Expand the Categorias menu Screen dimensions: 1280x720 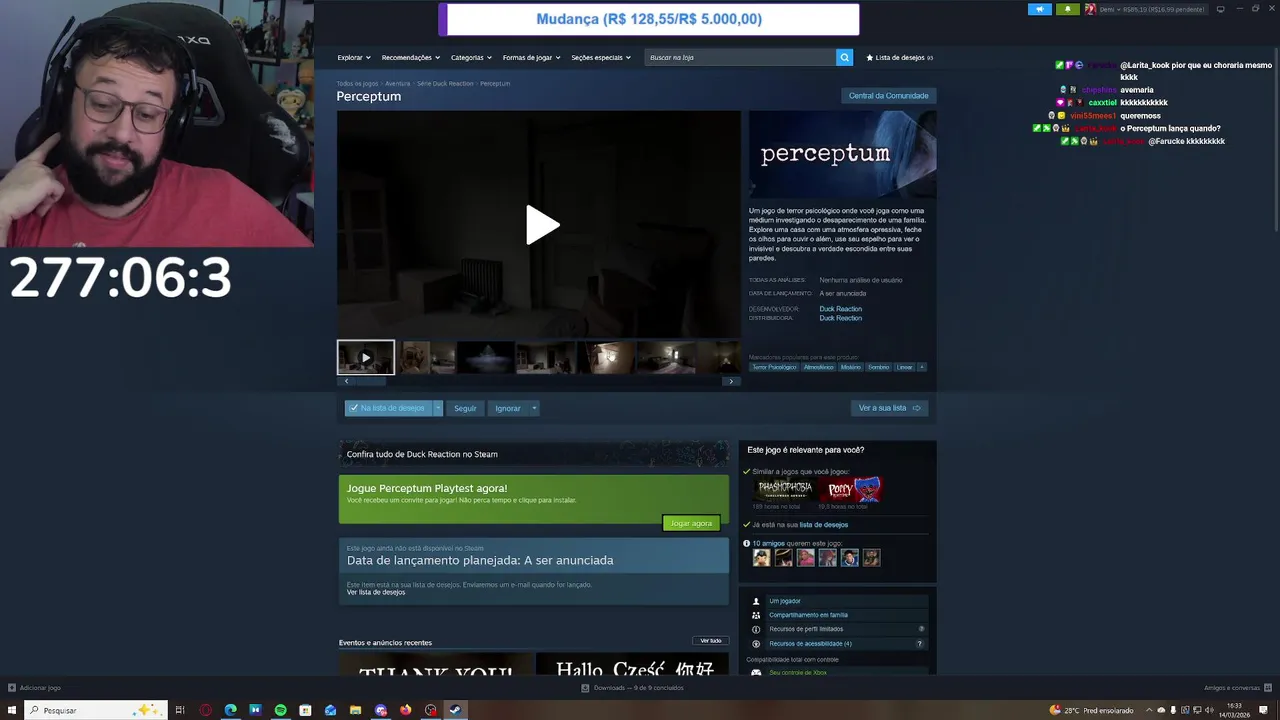(471, 58)
